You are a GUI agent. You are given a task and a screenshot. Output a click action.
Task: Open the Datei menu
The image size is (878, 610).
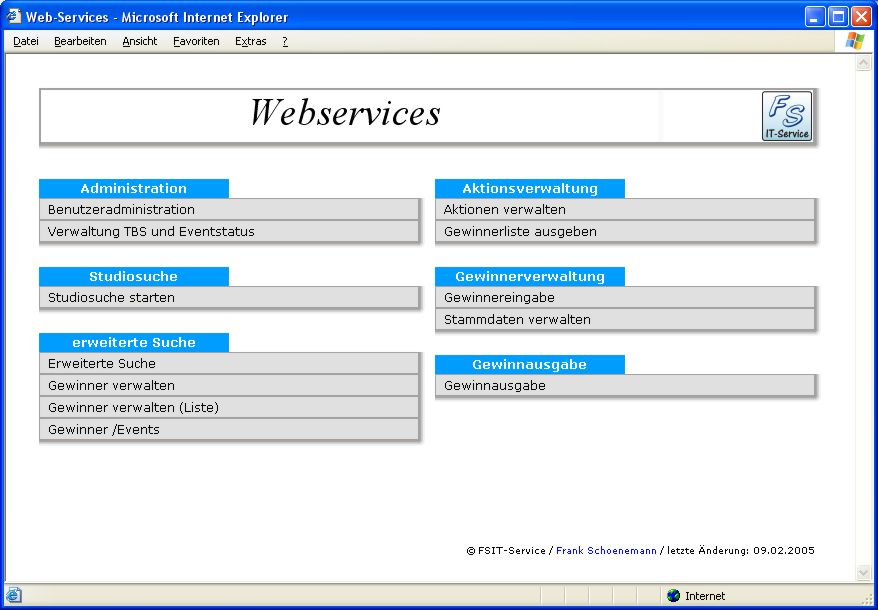[x=26, y=41]
